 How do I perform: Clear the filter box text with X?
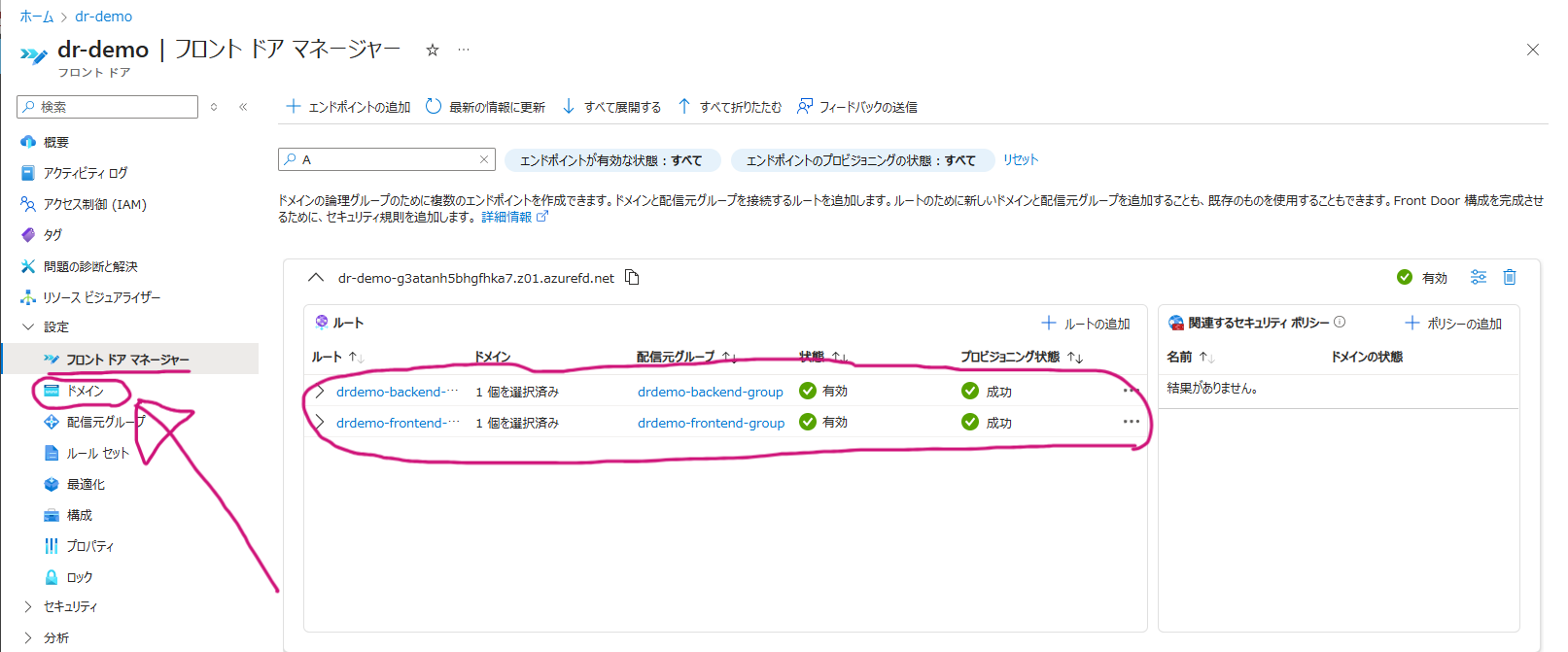[x=484, y=159]
